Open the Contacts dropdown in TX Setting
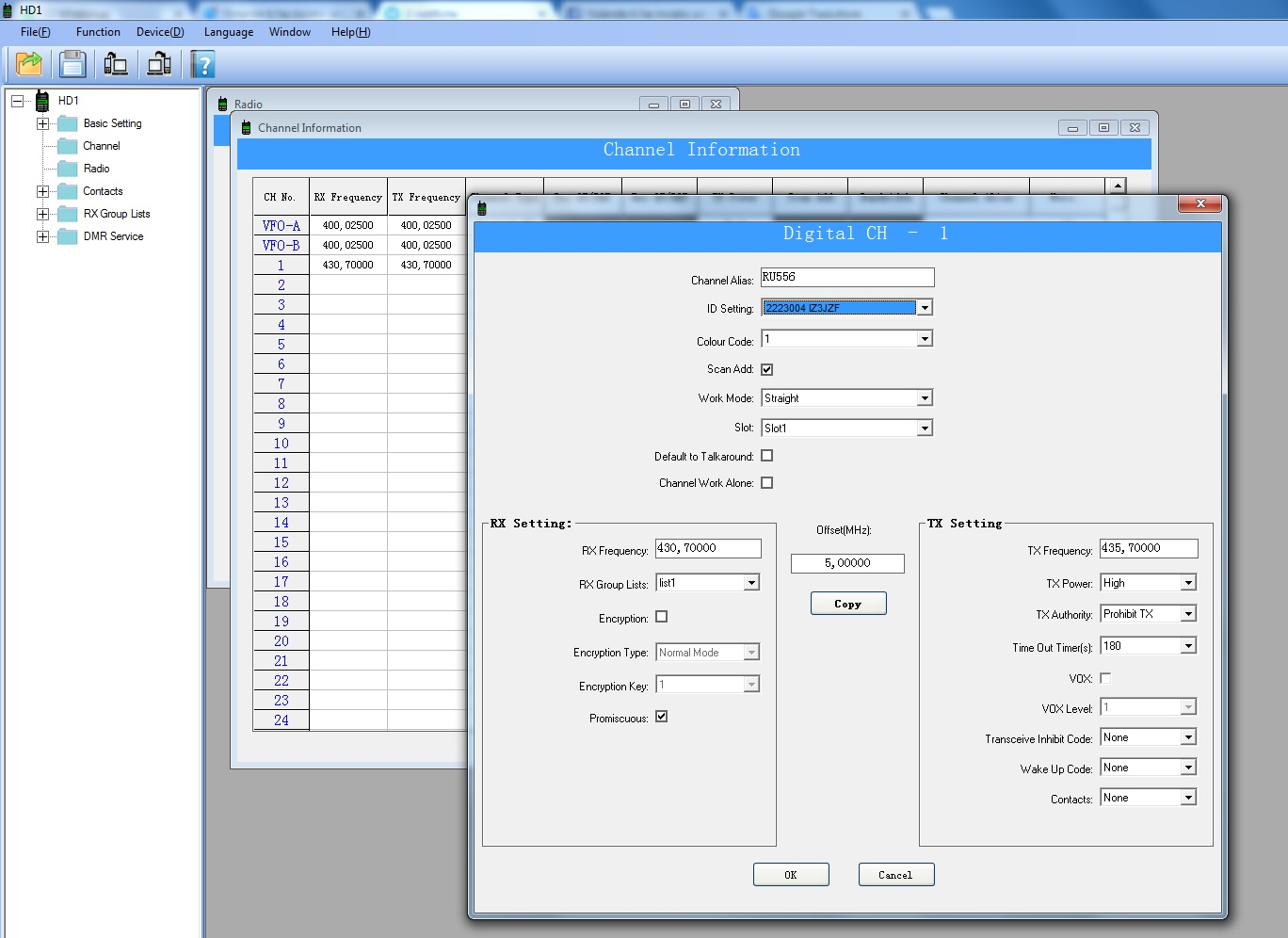The height and width of the screenshot is (938, 1288). pos(1188,798)
